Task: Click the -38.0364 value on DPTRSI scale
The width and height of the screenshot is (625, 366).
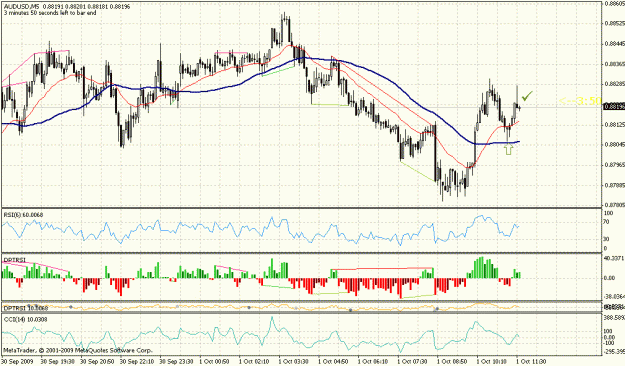Action: (614, 297)
